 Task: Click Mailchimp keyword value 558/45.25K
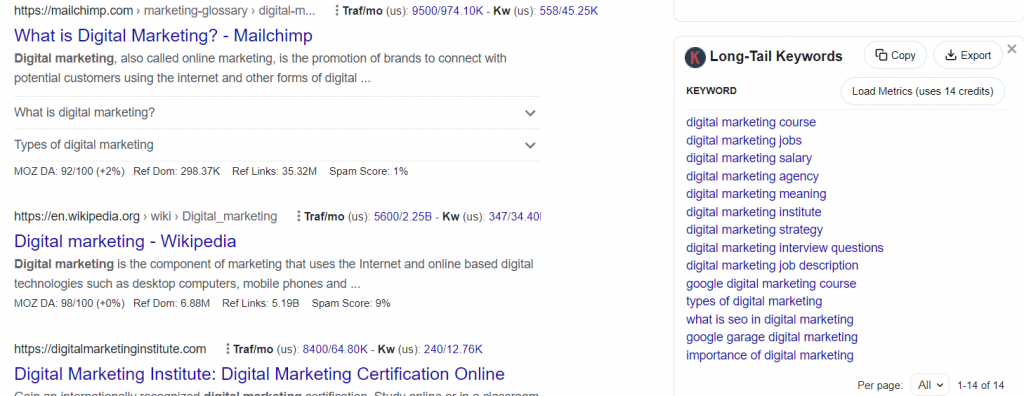pyautogui.click(x=569, y=11)
